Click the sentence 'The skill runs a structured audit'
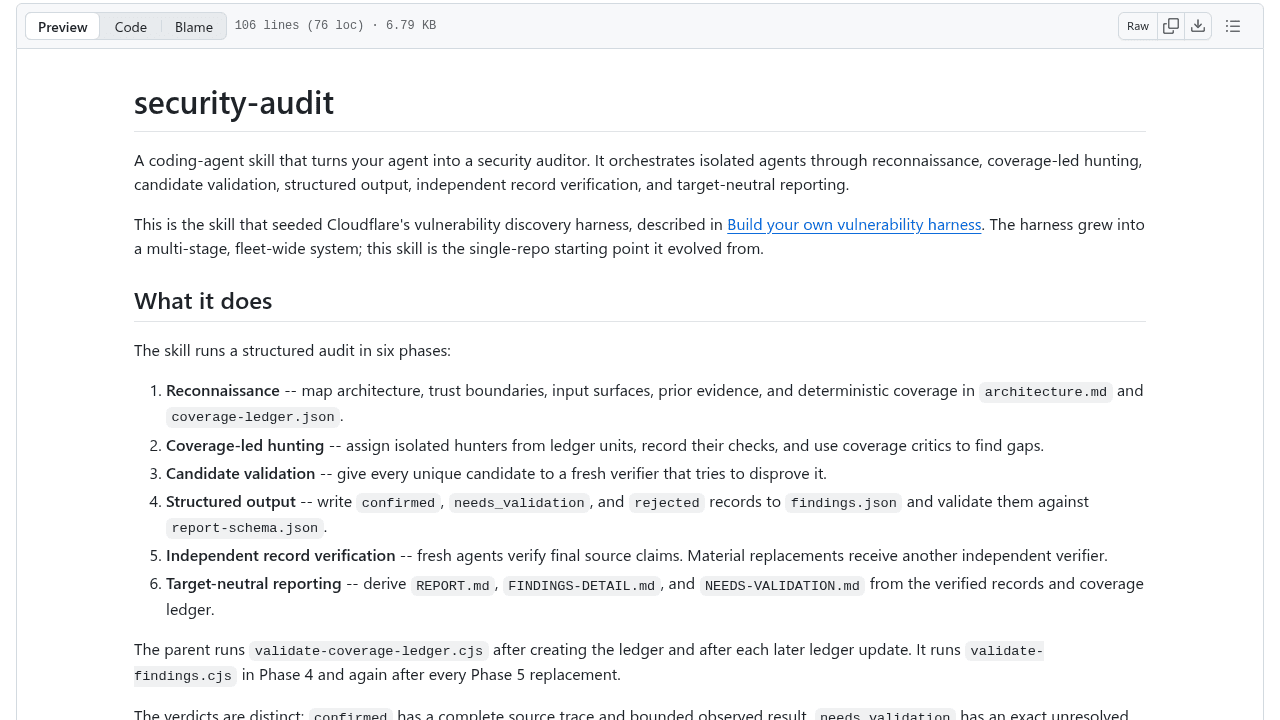The height and width of the screenshot is (720, 1280). point(292,350)
